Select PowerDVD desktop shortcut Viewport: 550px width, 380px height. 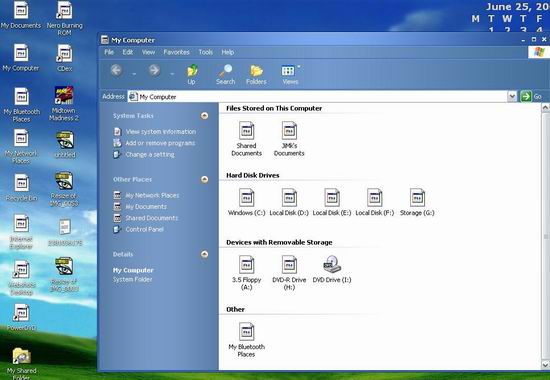pos(21,317)
